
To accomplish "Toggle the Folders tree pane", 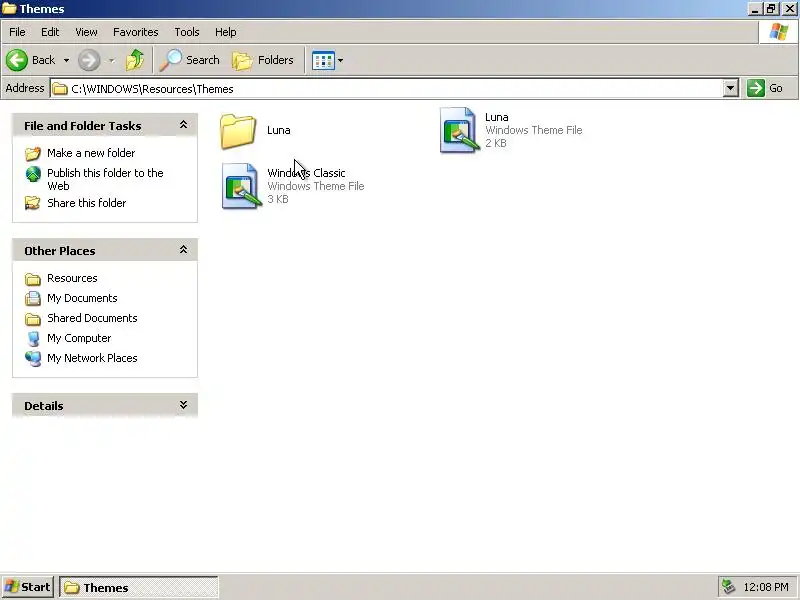I will point(263,60).
